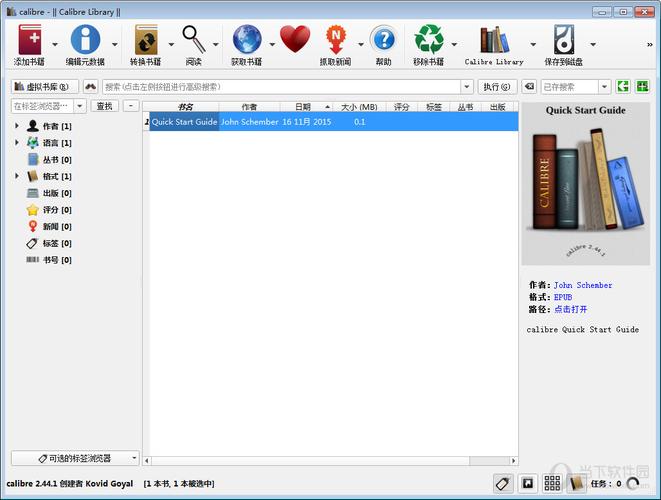This screenshot has height=500, width=661.
Task: Sort by the Size (MB) column header
Action: [359, 107]
